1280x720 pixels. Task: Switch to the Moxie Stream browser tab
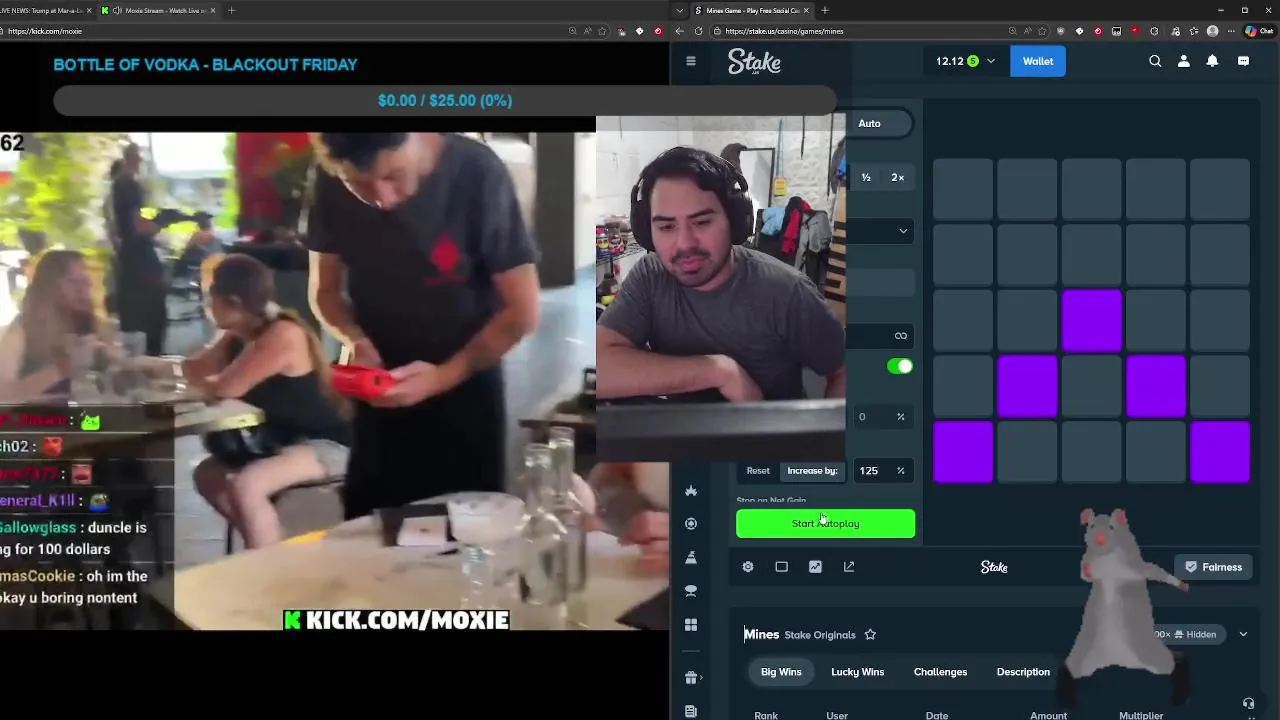pyautogui.click(x=157, y=10)
